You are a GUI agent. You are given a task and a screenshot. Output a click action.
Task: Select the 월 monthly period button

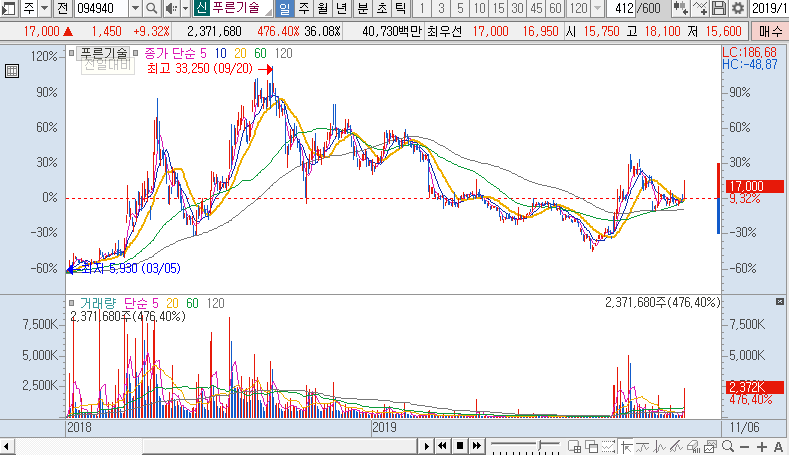point(323,8)
